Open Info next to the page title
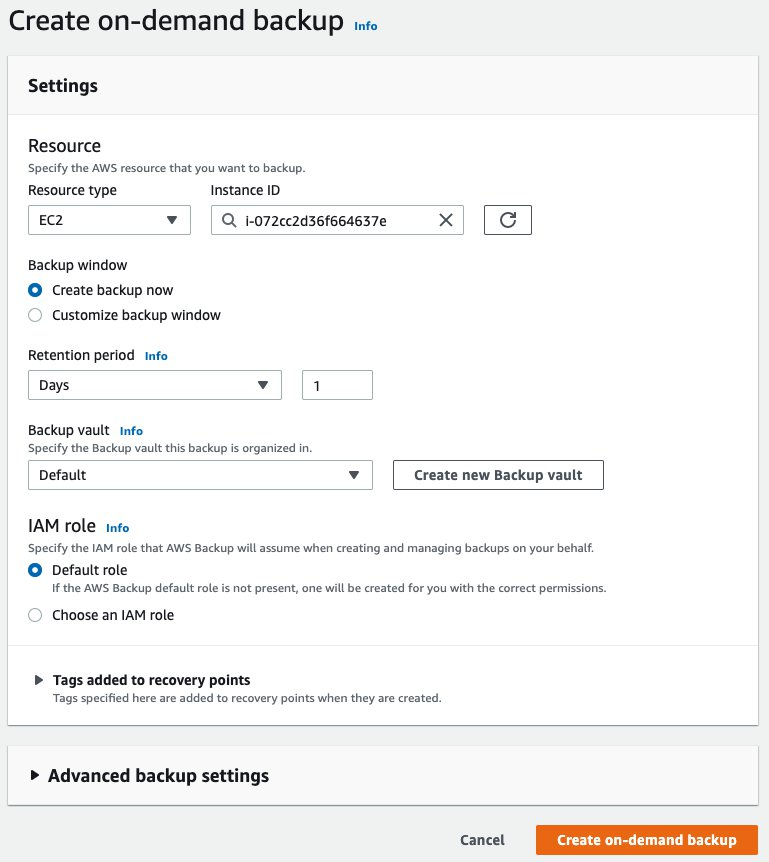The width and height of the screenshot is (769, 862). click(x=366, y=26)
